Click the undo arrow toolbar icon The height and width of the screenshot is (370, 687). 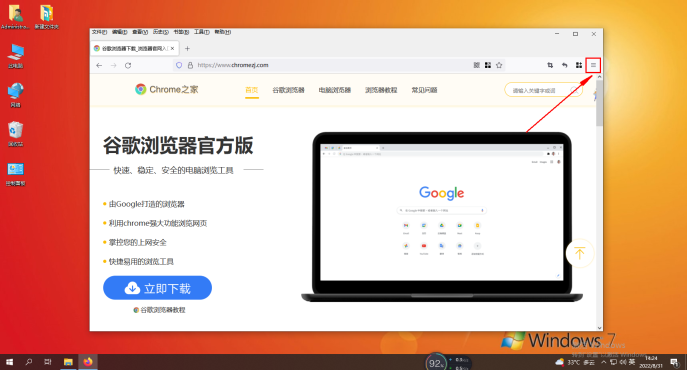[564, 65]
